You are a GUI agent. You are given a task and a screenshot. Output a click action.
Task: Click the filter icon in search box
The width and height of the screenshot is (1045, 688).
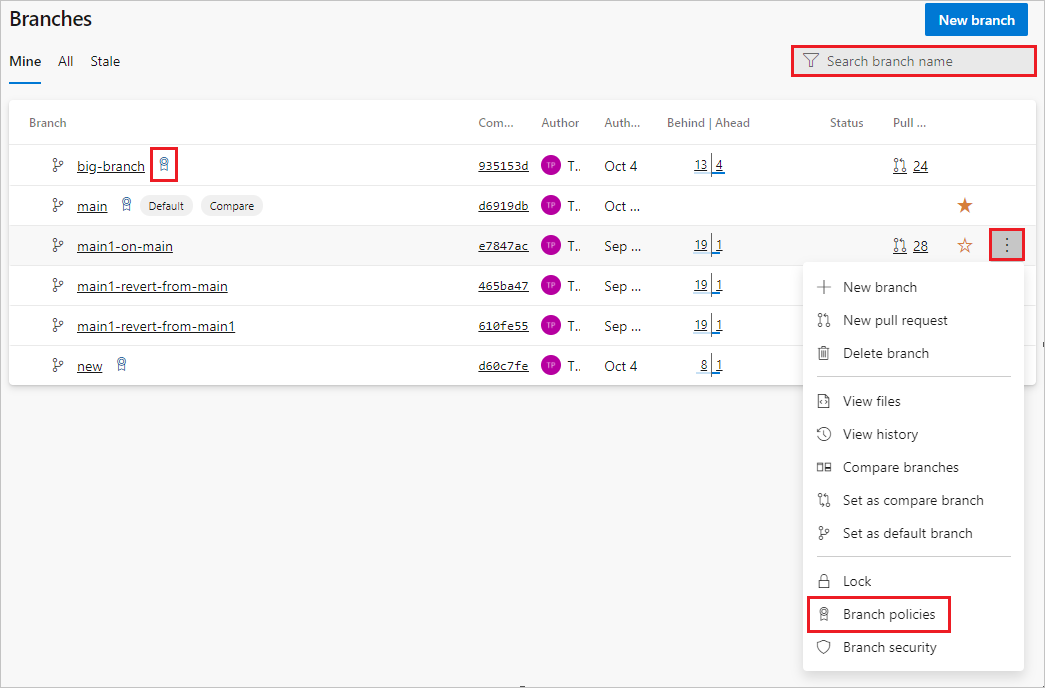810,61
